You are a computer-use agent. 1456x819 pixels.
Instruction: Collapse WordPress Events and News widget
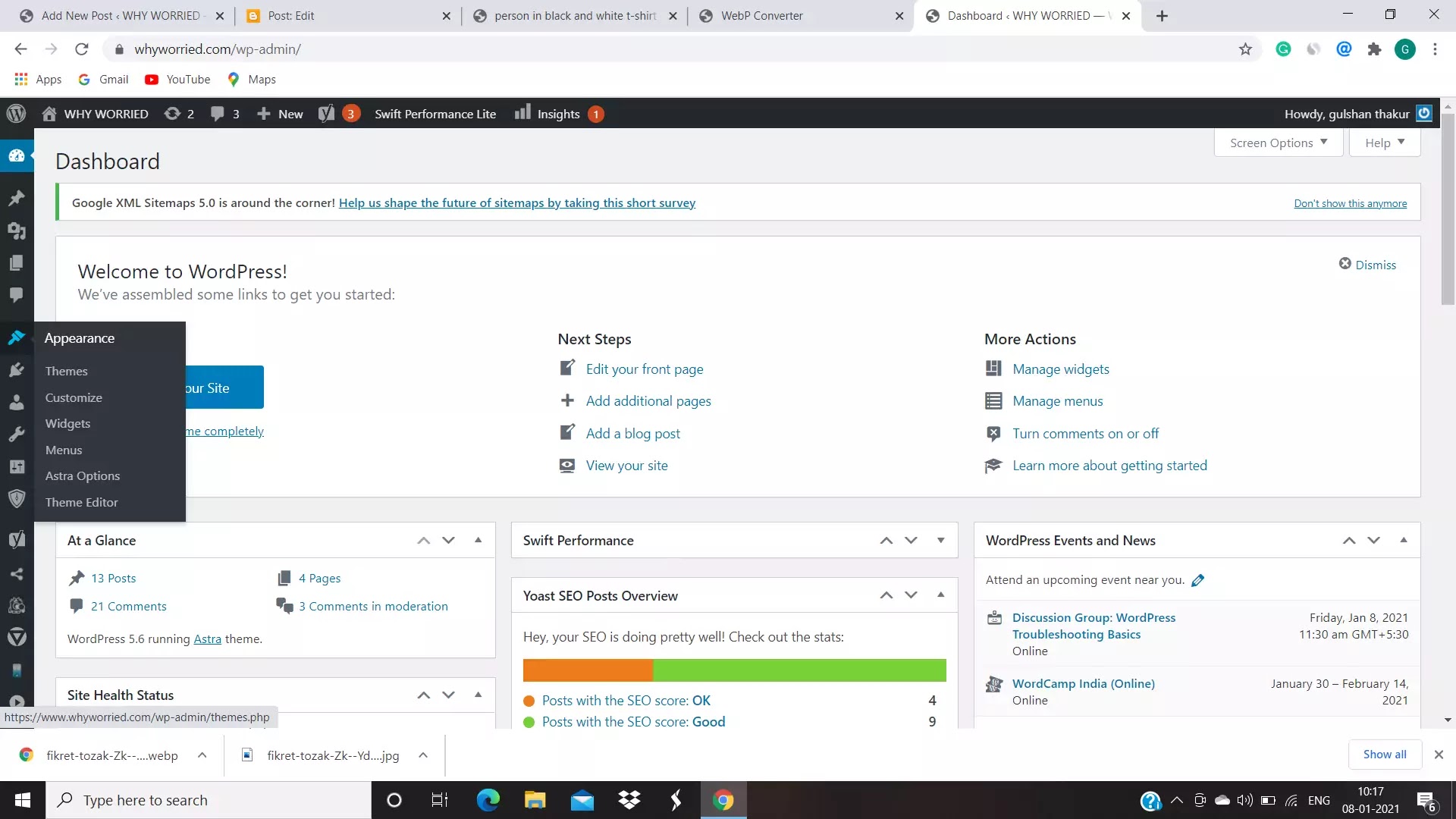tap(1403, 540)
